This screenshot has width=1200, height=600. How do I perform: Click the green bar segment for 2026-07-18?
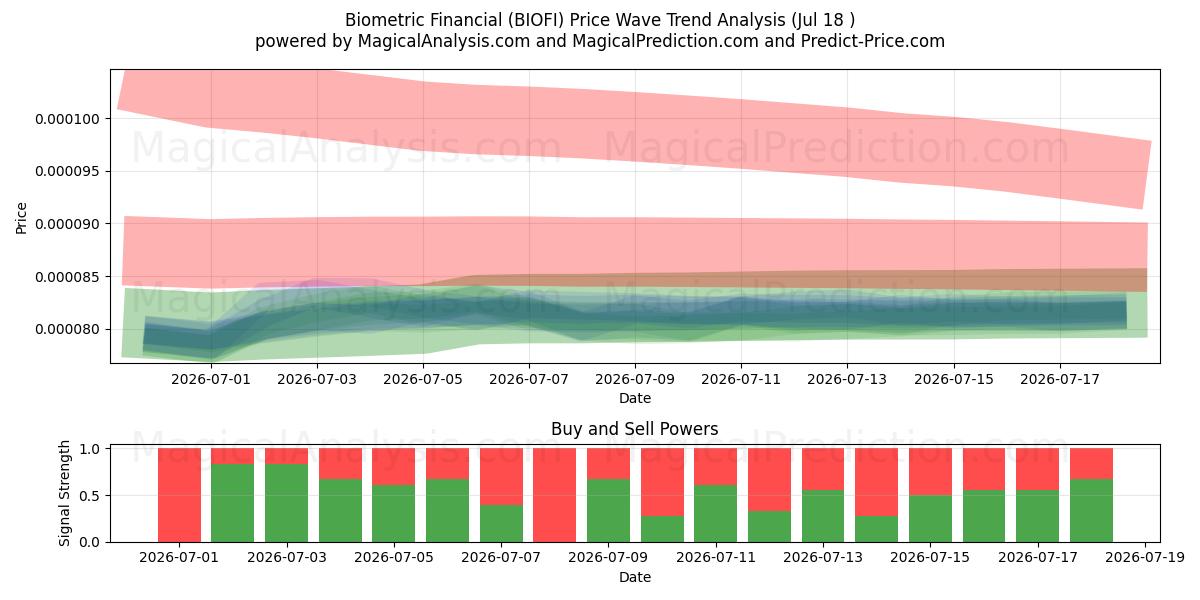click(1091, 511)
